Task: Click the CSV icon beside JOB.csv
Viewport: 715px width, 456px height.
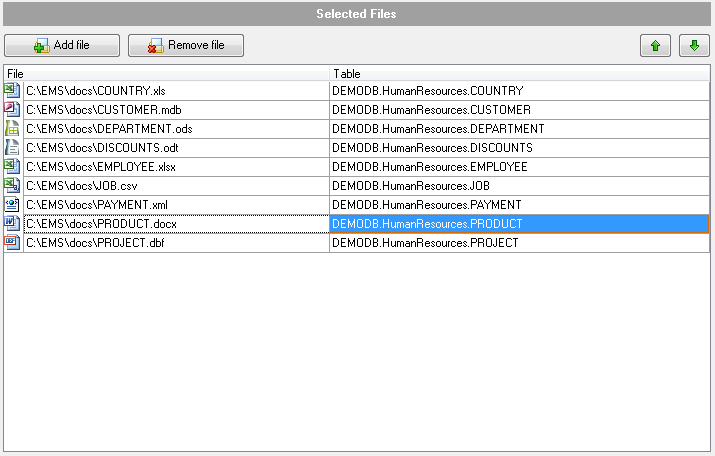Action: coord(12,185)
